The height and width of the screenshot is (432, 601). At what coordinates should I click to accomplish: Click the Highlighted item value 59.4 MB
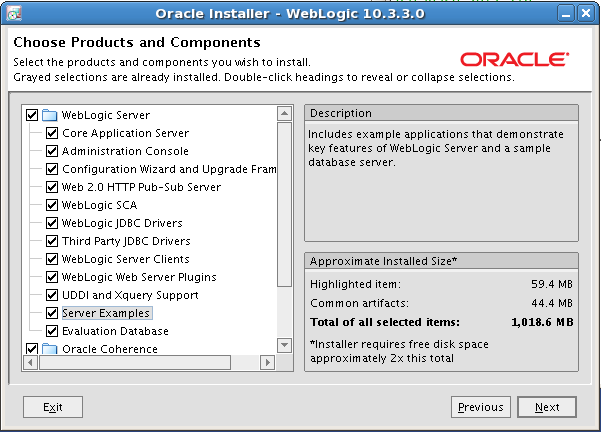click(x=552, y=284)
